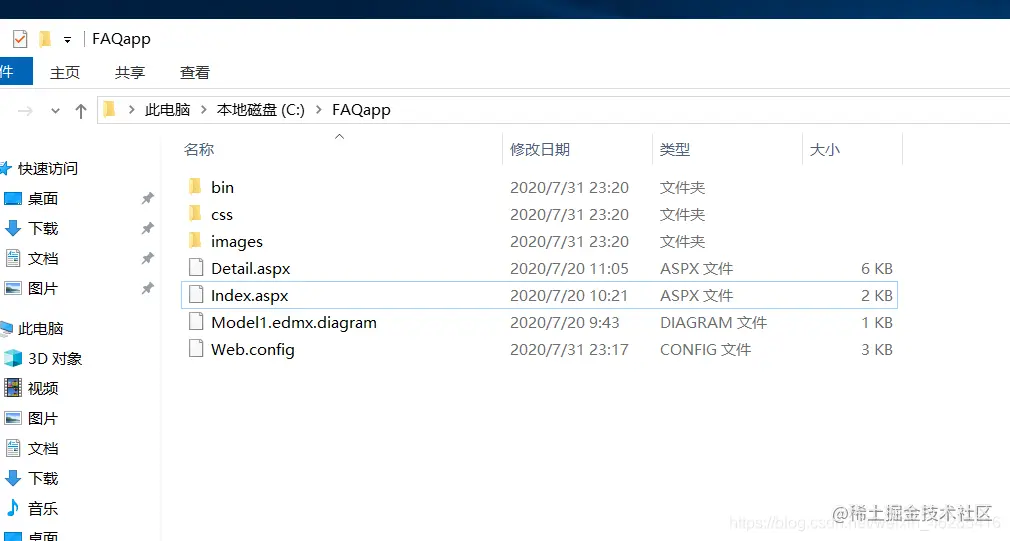
Task: Click the Index.aspx file name
Action: pyautogui.click(x=250, y=296)
